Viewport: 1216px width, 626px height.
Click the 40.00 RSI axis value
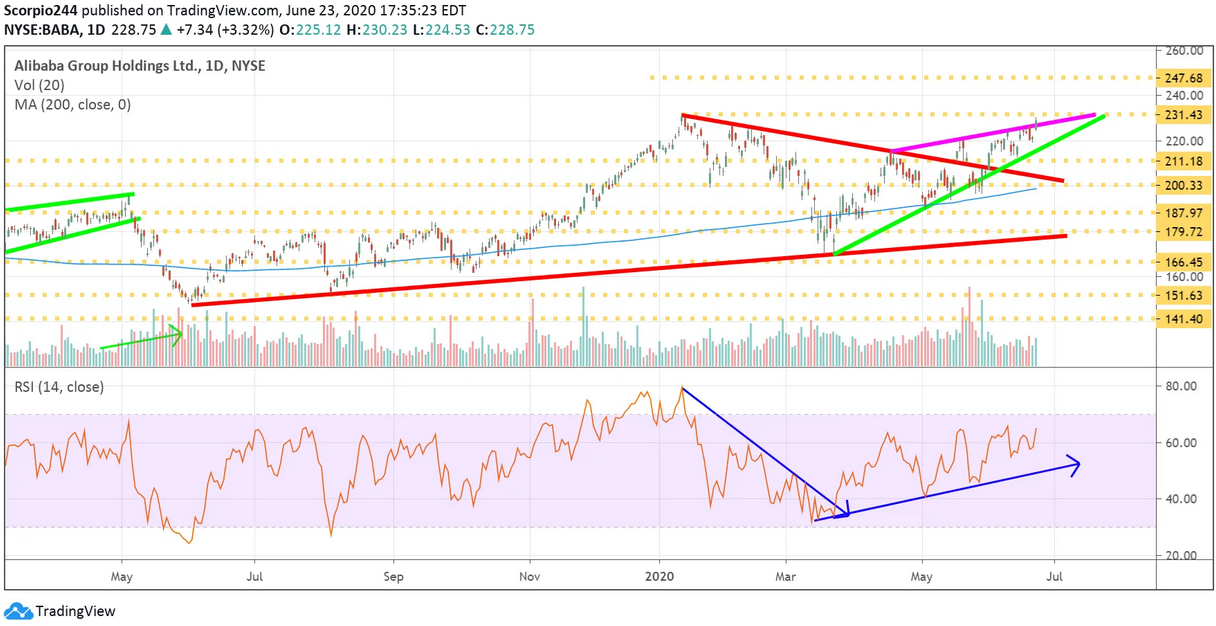tap(1183, 499)
